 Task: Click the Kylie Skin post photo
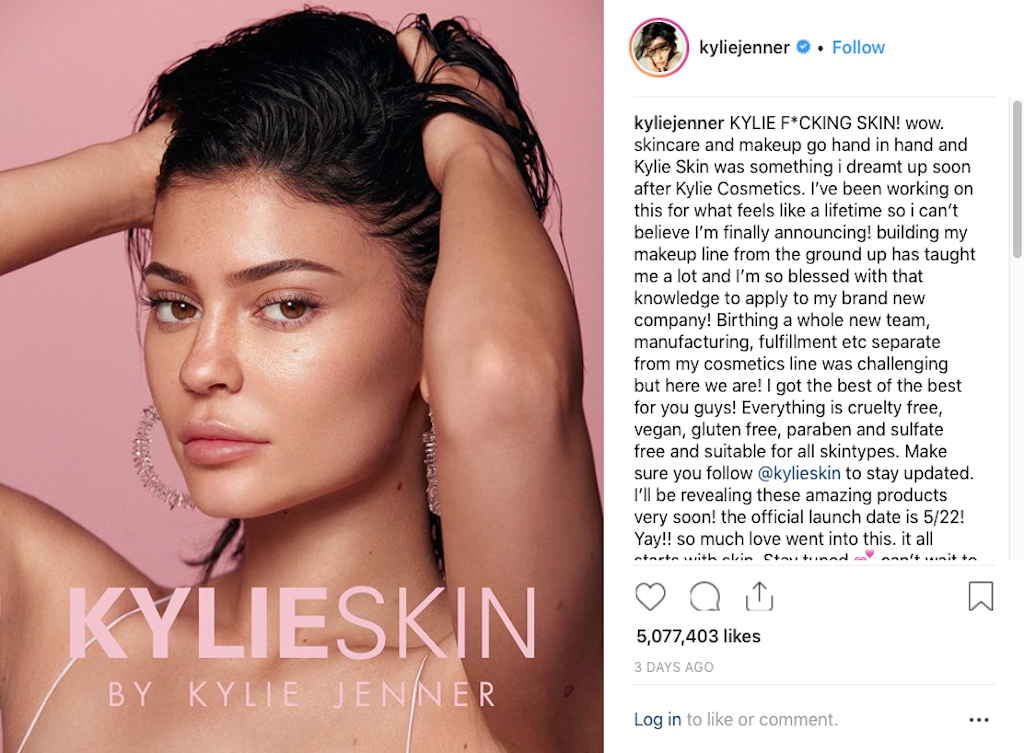(x=302, y=376)
